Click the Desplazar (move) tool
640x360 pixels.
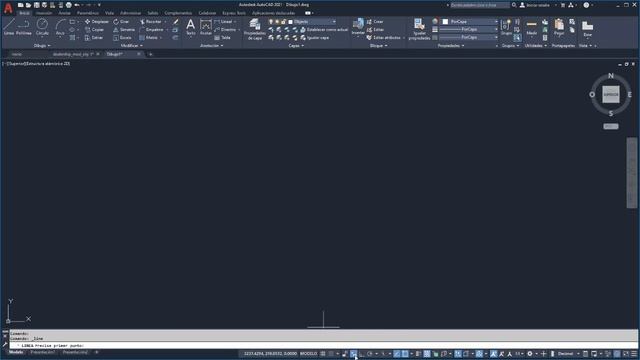click(x=97, y=22)
